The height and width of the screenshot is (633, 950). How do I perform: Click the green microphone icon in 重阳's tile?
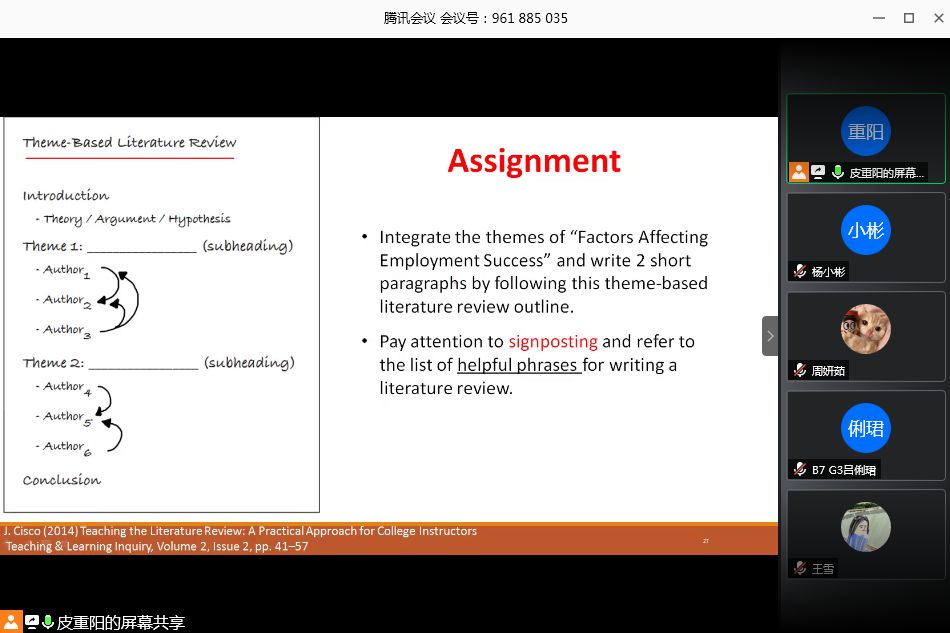[x=837, y=172]
